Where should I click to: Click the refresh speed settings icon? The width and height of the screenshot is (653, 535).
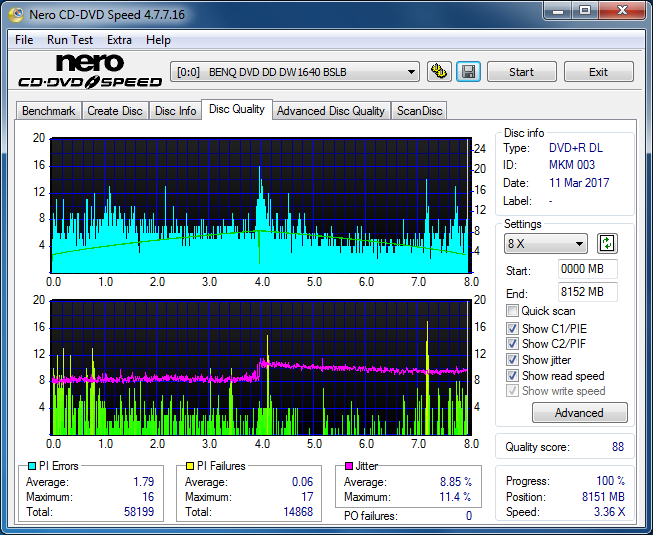[x=607, y=243]
